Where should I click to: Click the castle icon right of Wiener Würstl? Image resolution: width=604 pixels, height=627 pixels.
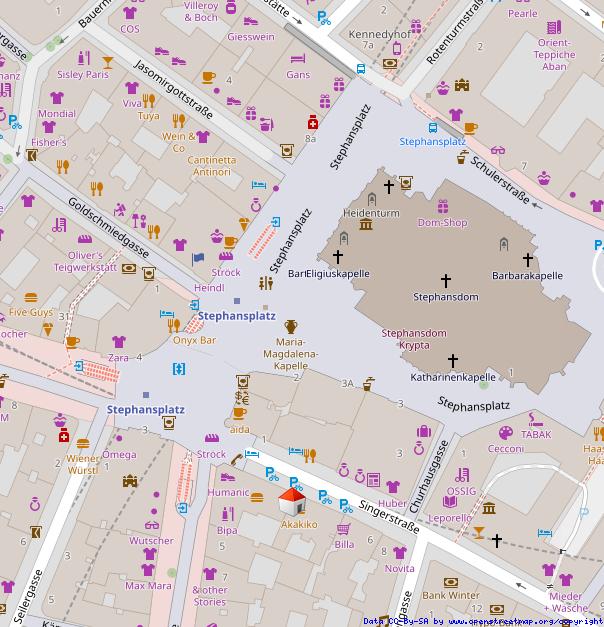coord(129,481)
